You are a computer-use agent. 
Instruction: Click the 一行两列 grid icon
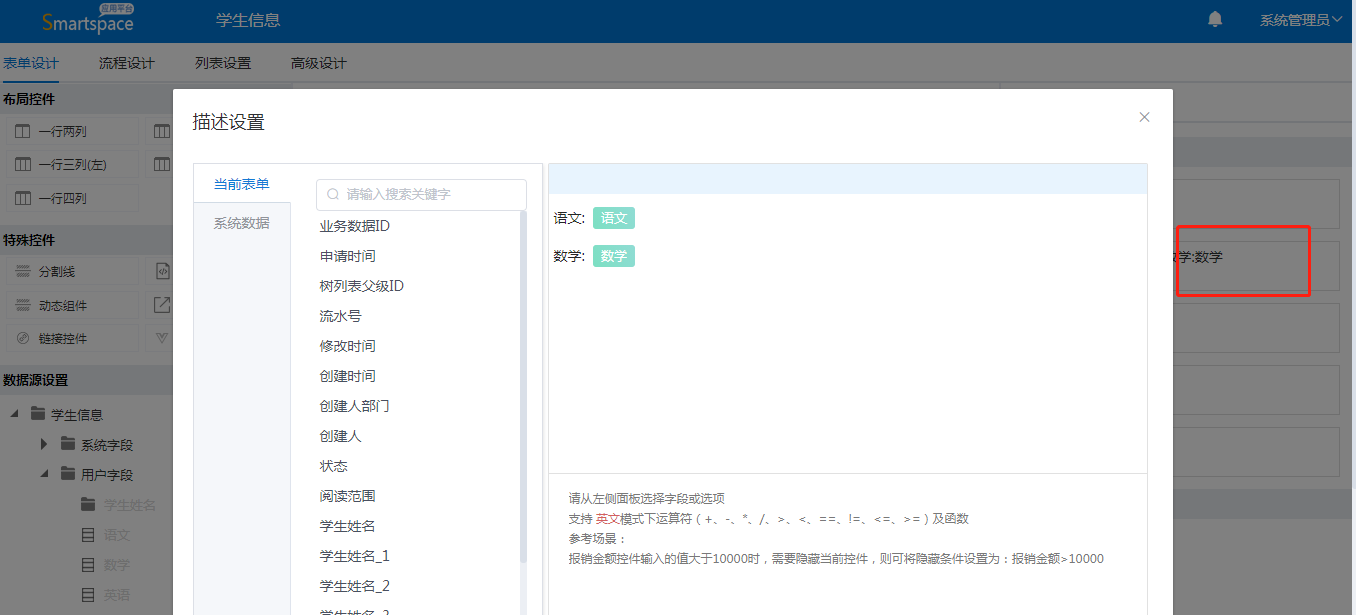coord(23,131)
